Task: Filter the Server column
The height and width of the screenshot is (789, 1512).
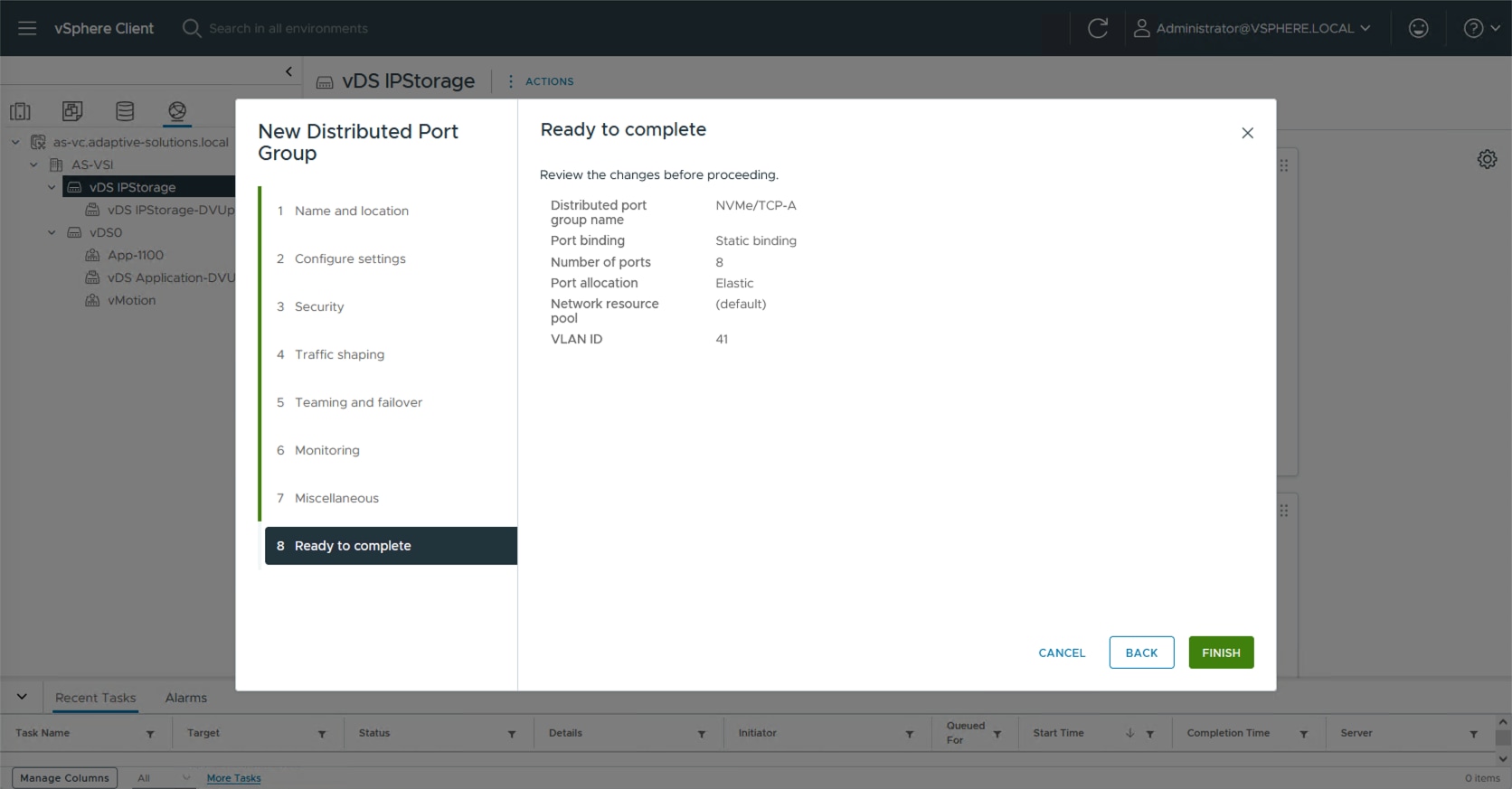Action: (1474, 734)
